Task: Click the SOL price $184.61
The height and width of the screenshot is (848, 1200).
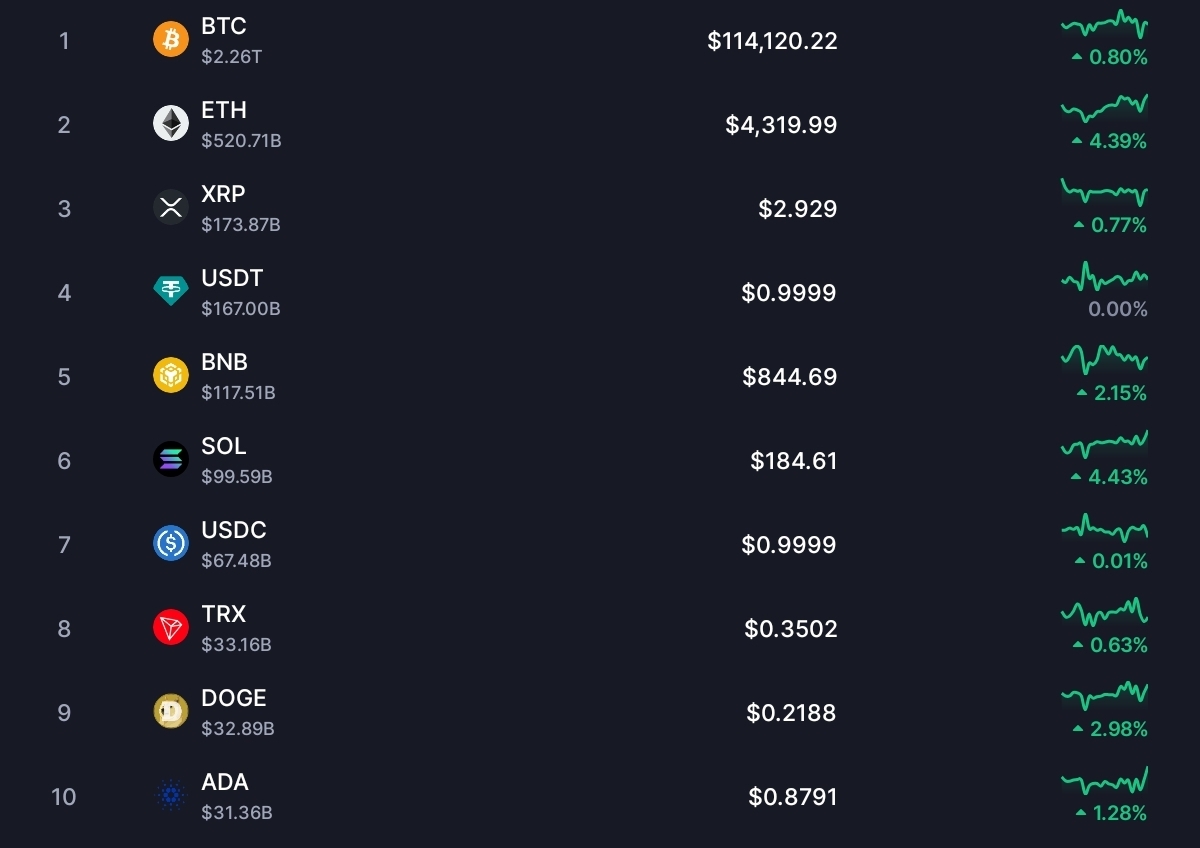Action: pos(794,461)
